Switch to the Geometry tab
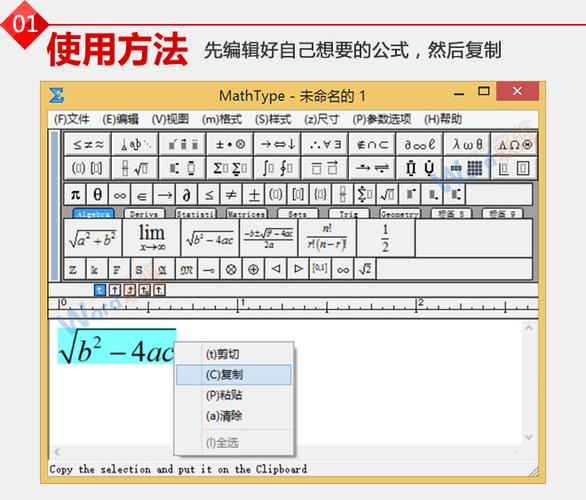The width and height of the screenshot is (586, 500). tap(400, 214)
